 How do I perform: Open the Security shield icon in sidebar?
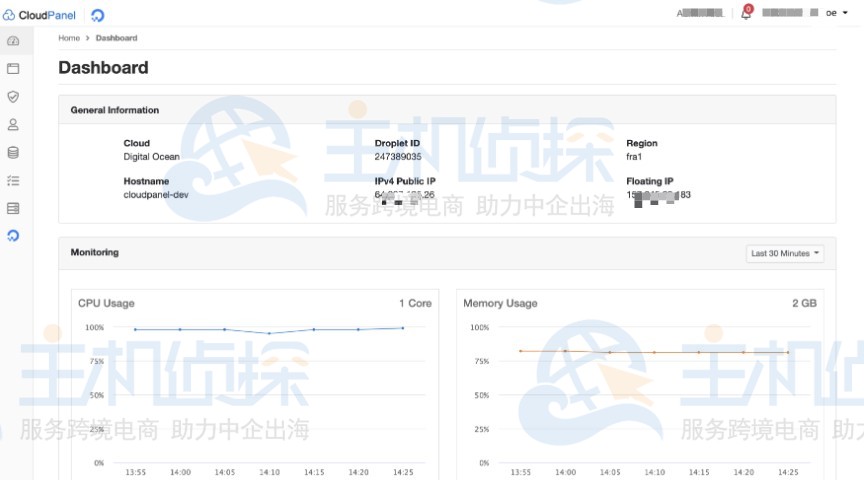[x=13, y=97]
